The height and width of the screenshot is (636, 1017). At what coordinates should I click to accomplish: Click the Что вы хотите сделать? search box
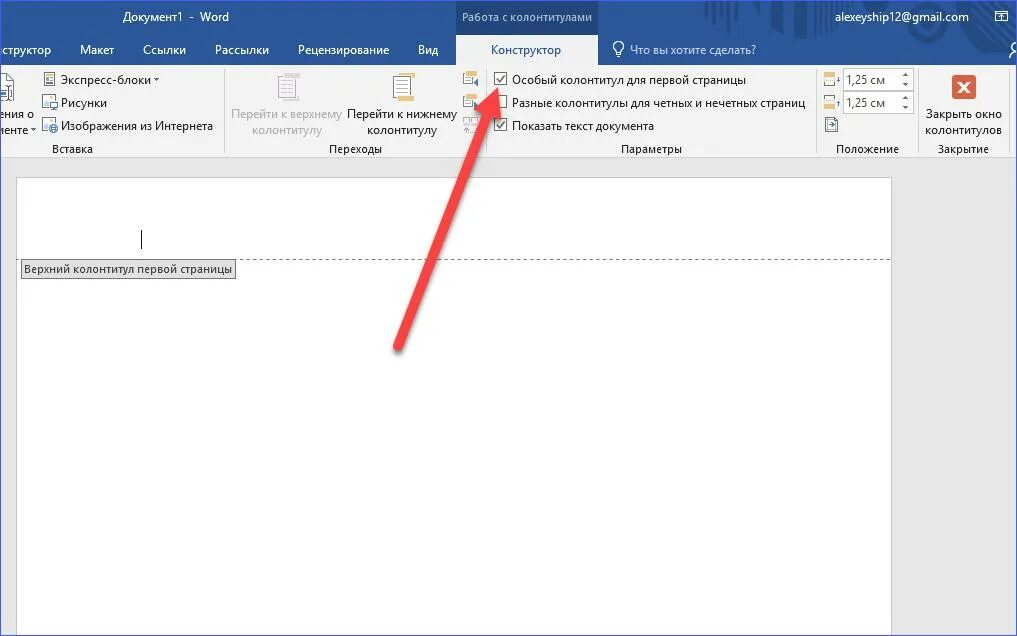693,50
